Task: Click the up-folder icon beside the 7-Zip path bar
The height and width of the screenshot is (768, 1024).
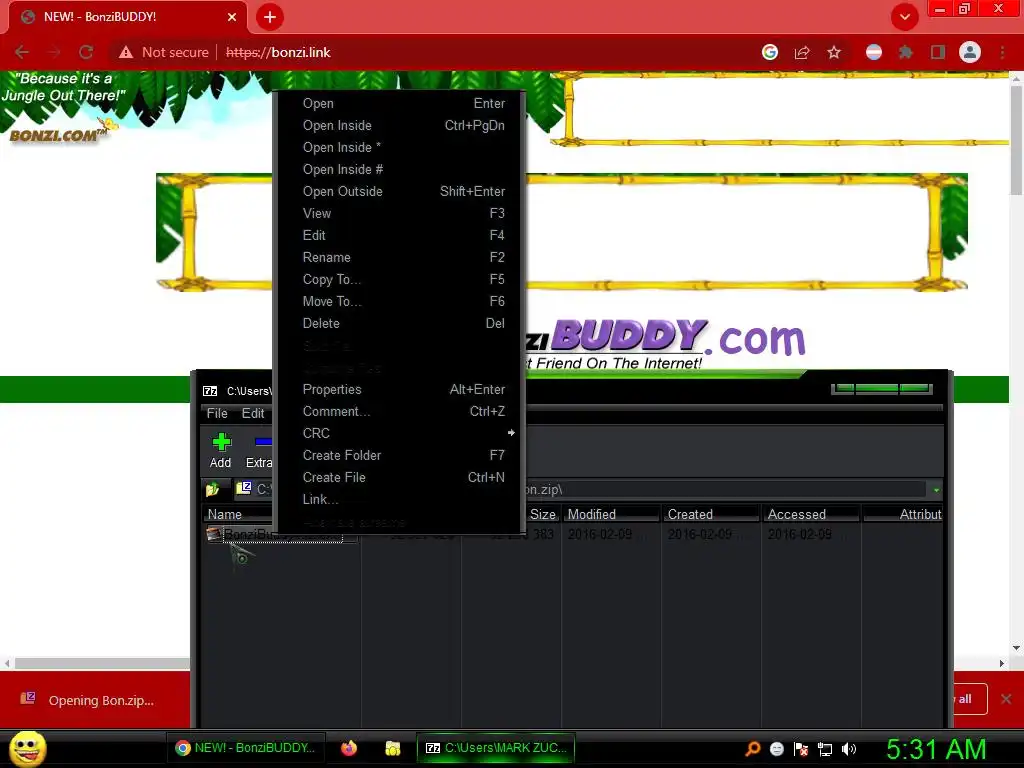Action: point(212,489)
